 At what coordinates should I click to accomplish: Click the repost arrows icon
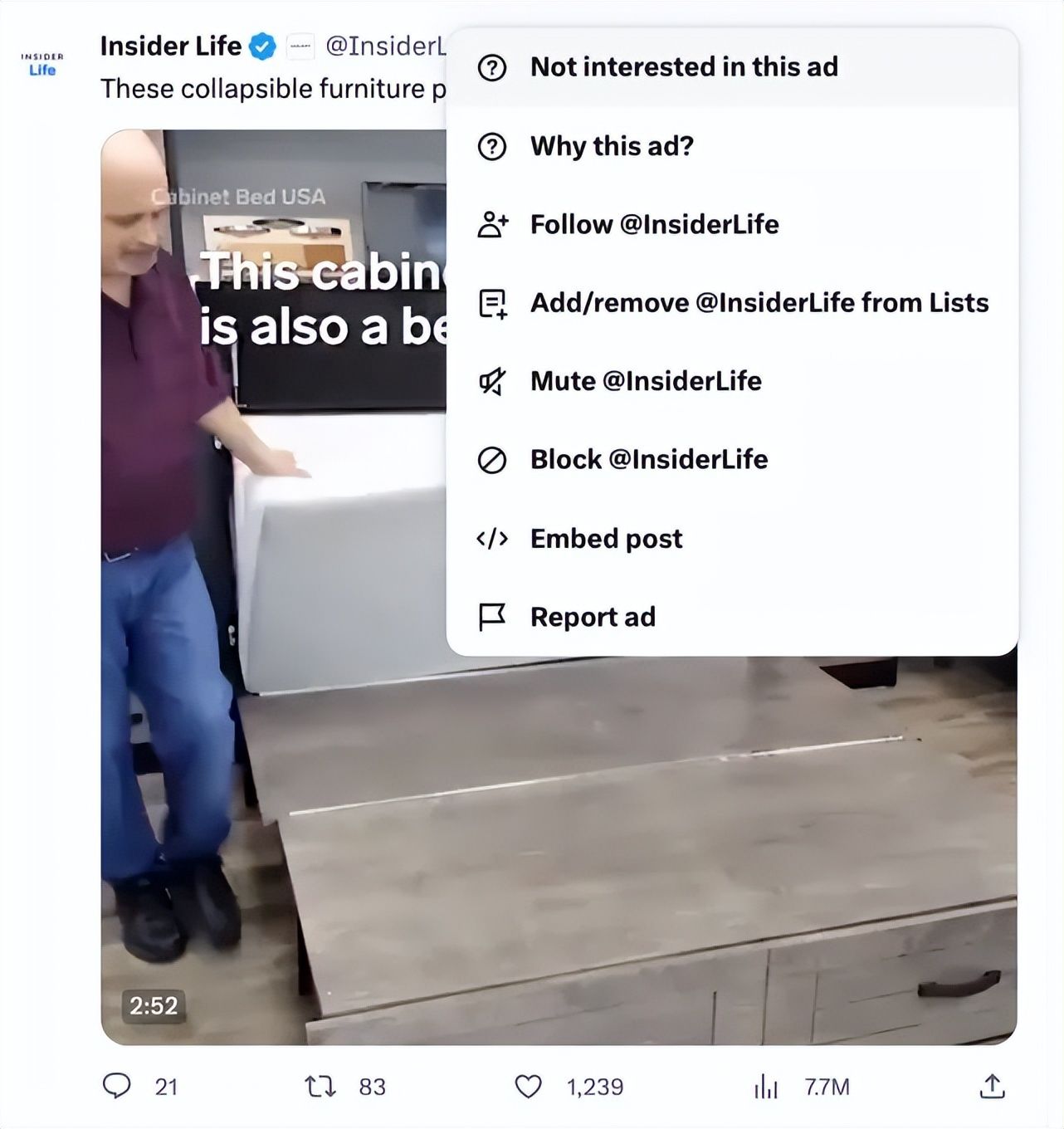click(x=320, y=1086)
